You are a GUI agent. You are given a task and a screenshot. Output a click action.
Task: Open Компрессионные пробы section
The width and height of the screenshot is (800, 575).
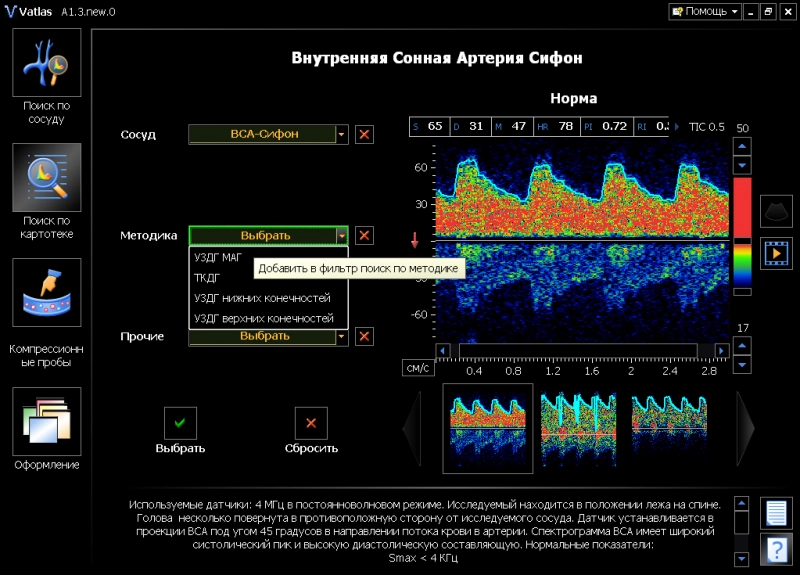[x=47, y=292]
